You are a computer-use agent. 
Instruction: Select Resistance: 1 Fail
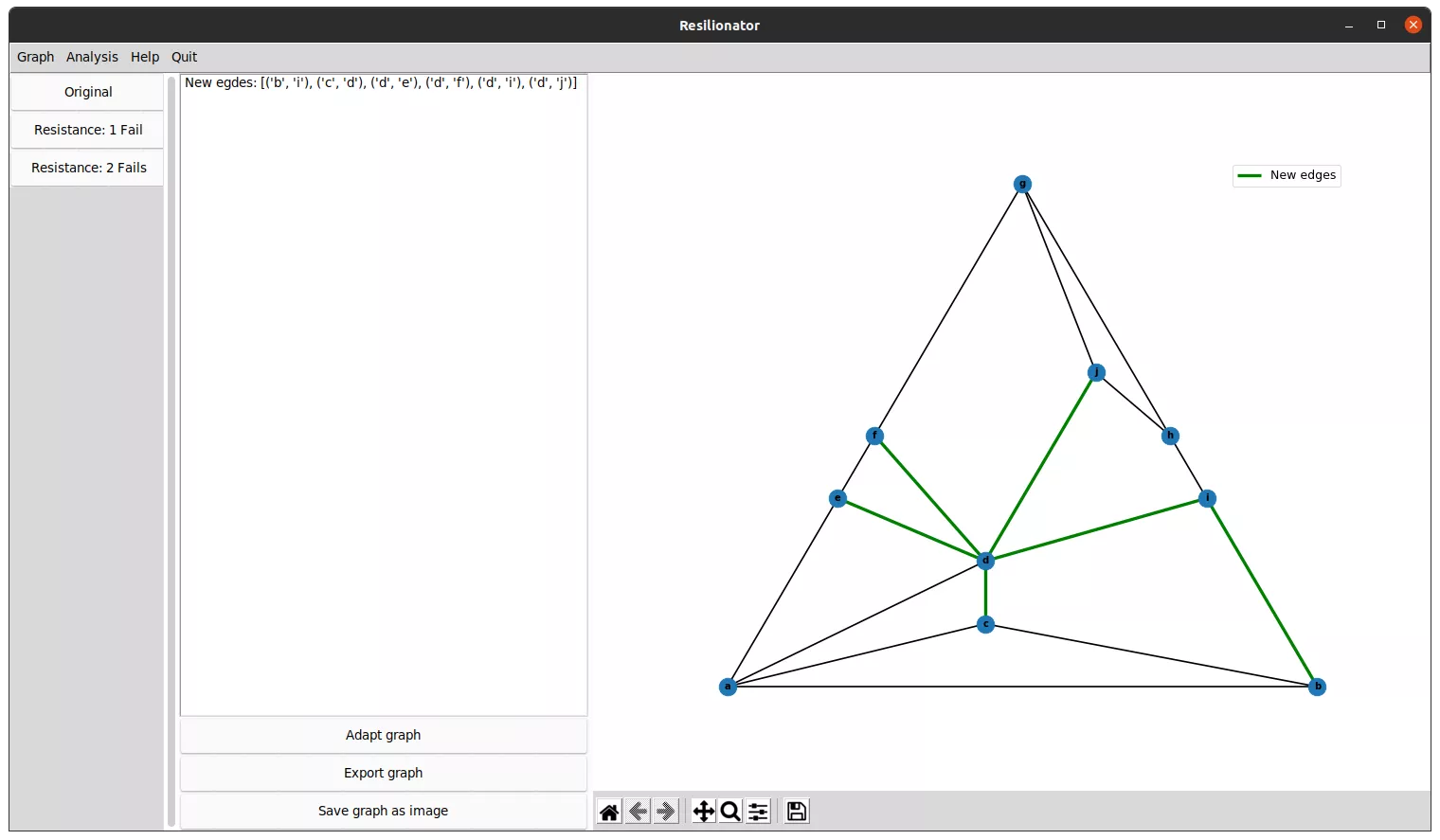[x=88, y=130]
